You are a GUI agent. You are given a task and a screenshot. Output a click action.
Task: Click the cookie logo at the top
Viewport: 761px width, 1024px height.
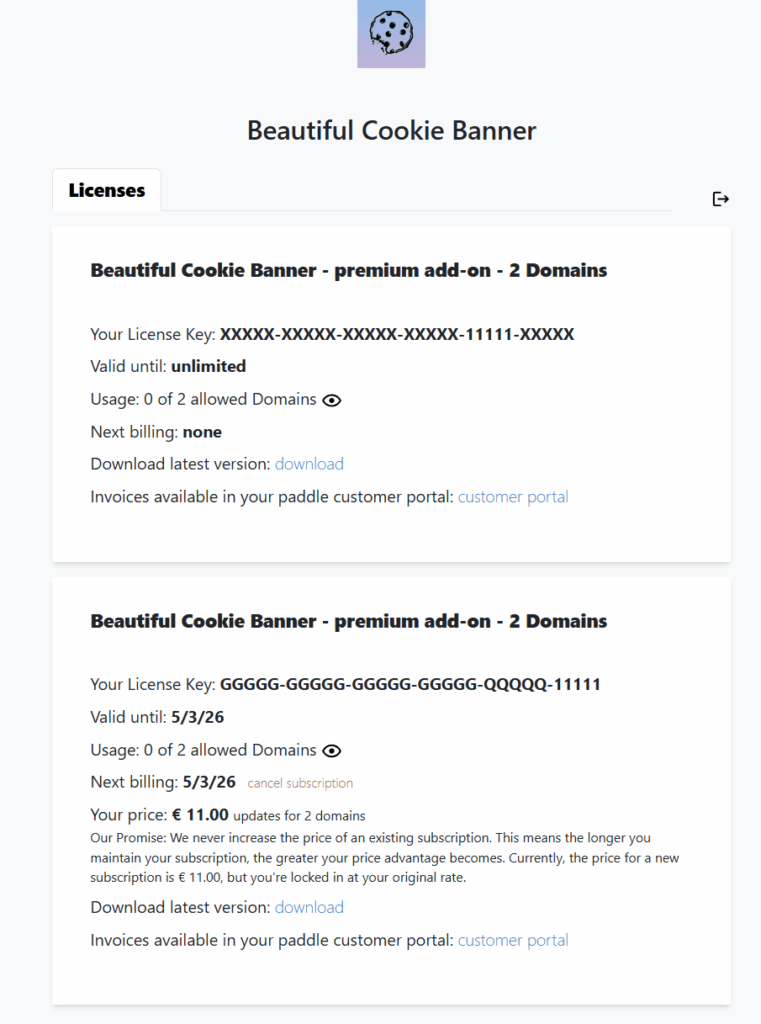(x=391, y=33)
